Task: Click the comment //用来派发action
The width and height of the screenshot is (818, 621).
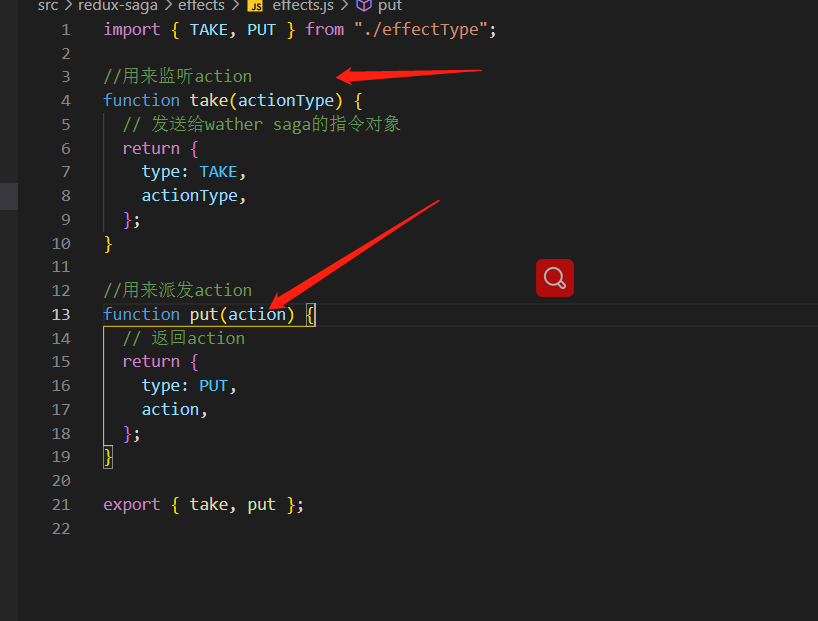Action: (x=177, y=290)
